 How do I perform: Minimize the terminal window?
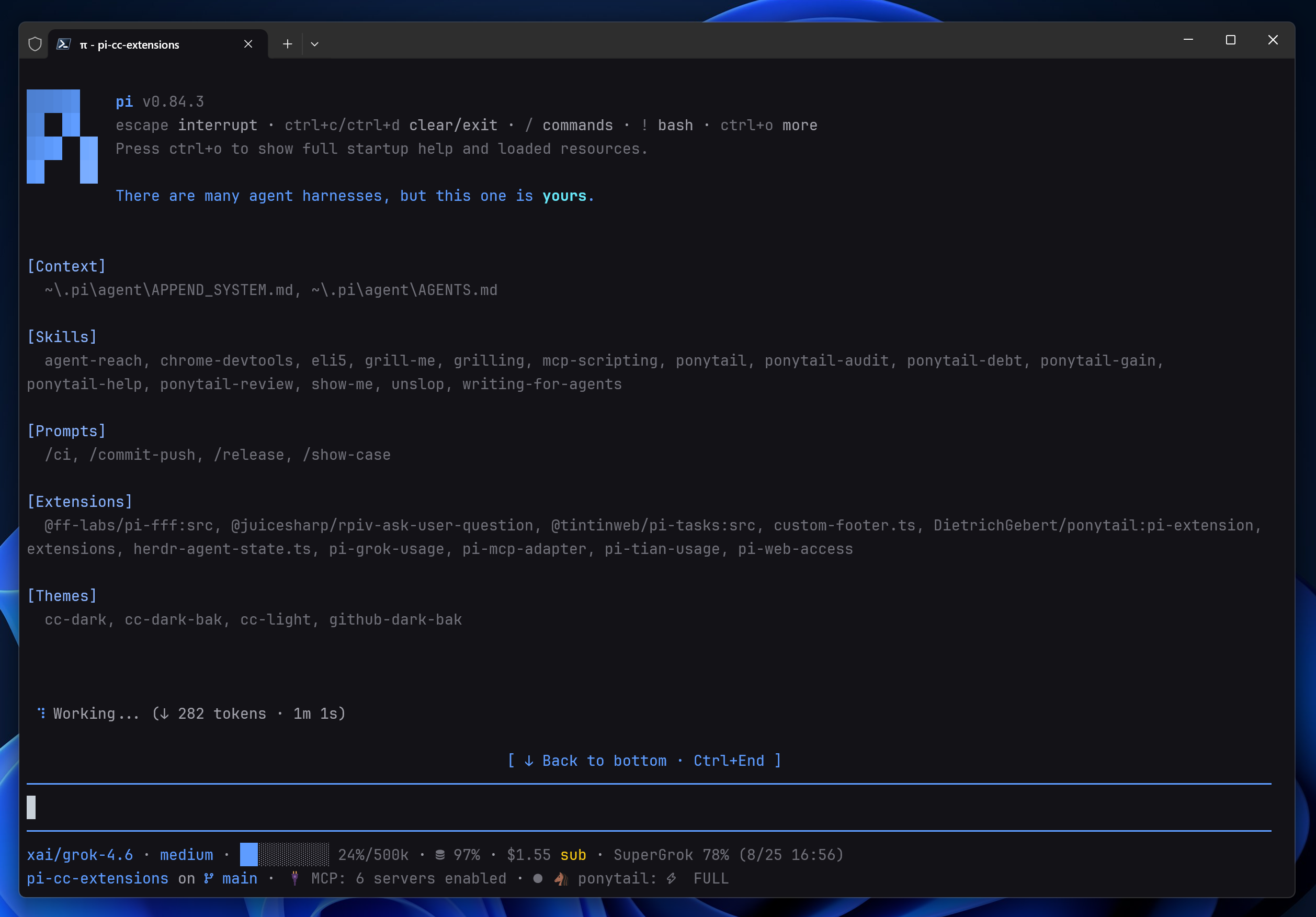pyautogui.click(x=1188, y=40)
